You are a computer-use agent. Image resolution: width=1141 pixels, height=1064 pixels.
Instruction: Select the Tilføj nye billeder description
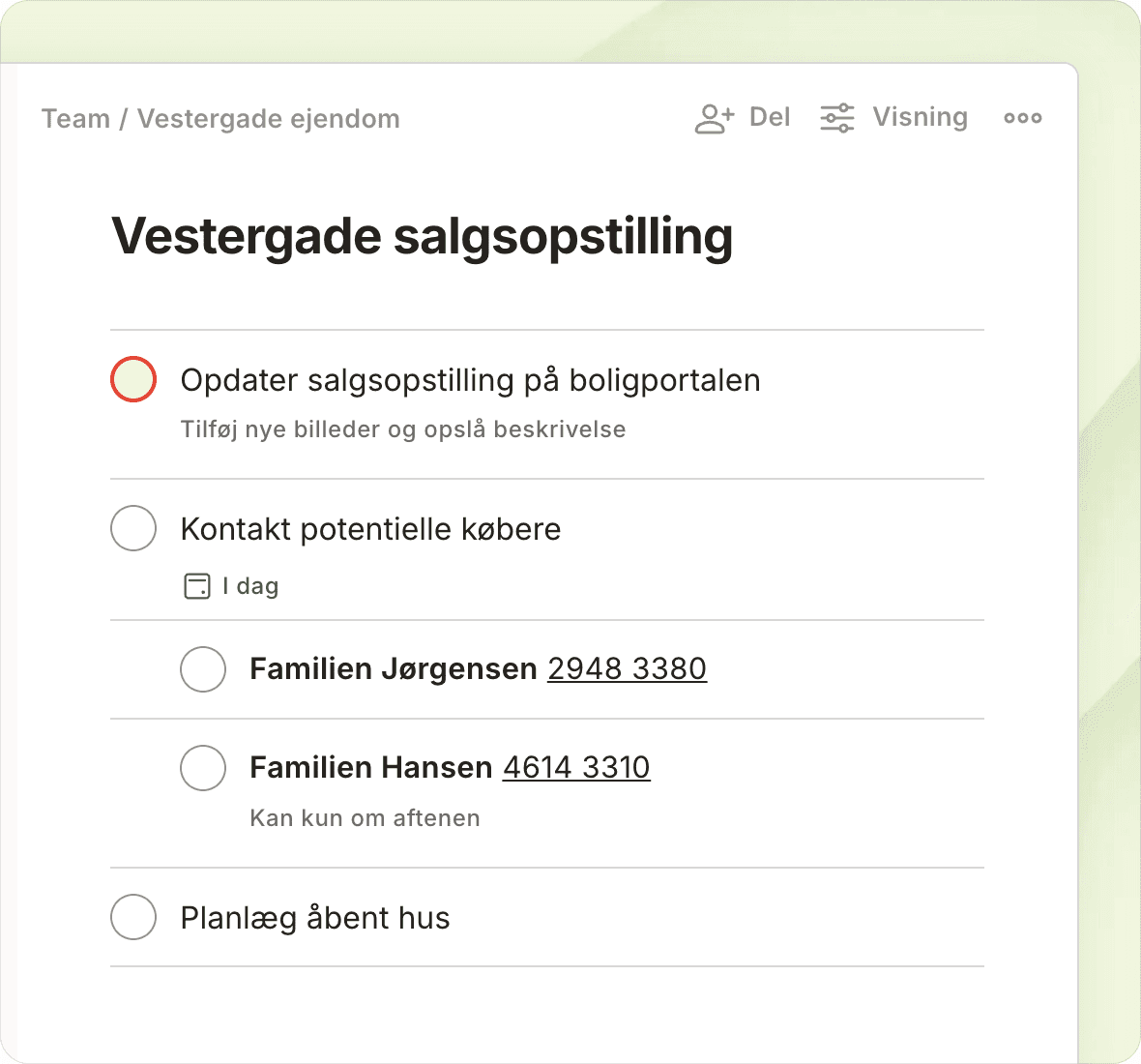pyautogui.click(x=402, y=429)
